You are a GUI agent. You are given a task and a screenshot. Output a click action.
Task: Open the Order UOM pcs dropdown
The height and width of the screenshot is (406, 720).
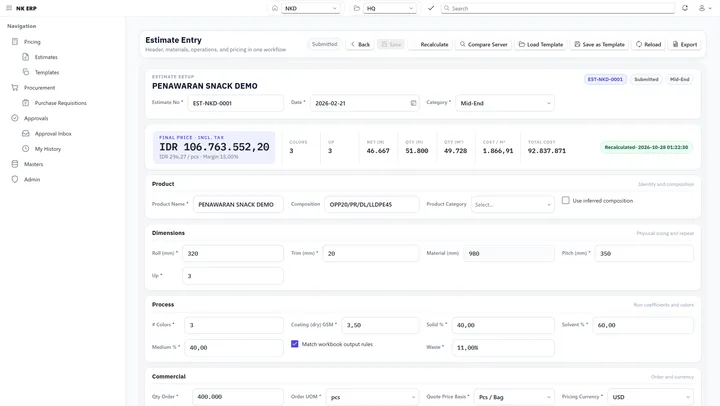[x=372, y=397]
